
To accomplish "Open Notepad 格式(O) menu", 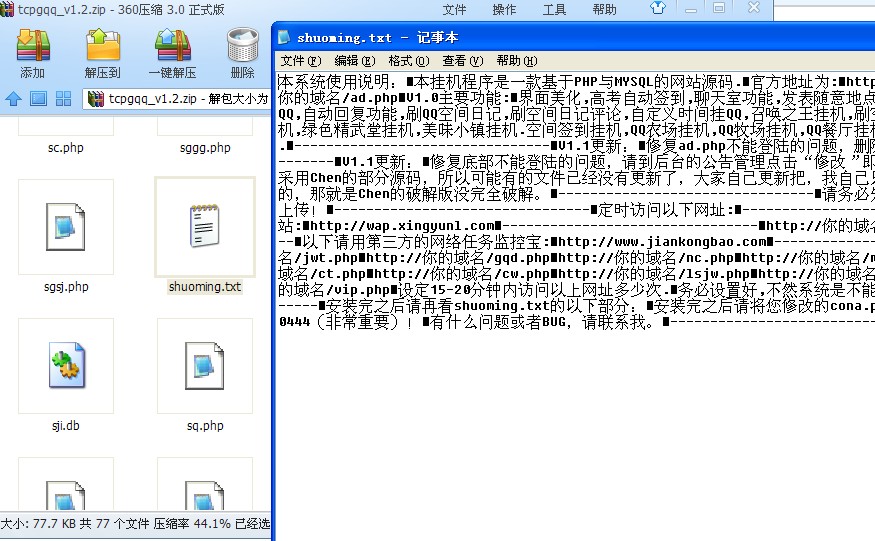I will (x=408, y=61).
